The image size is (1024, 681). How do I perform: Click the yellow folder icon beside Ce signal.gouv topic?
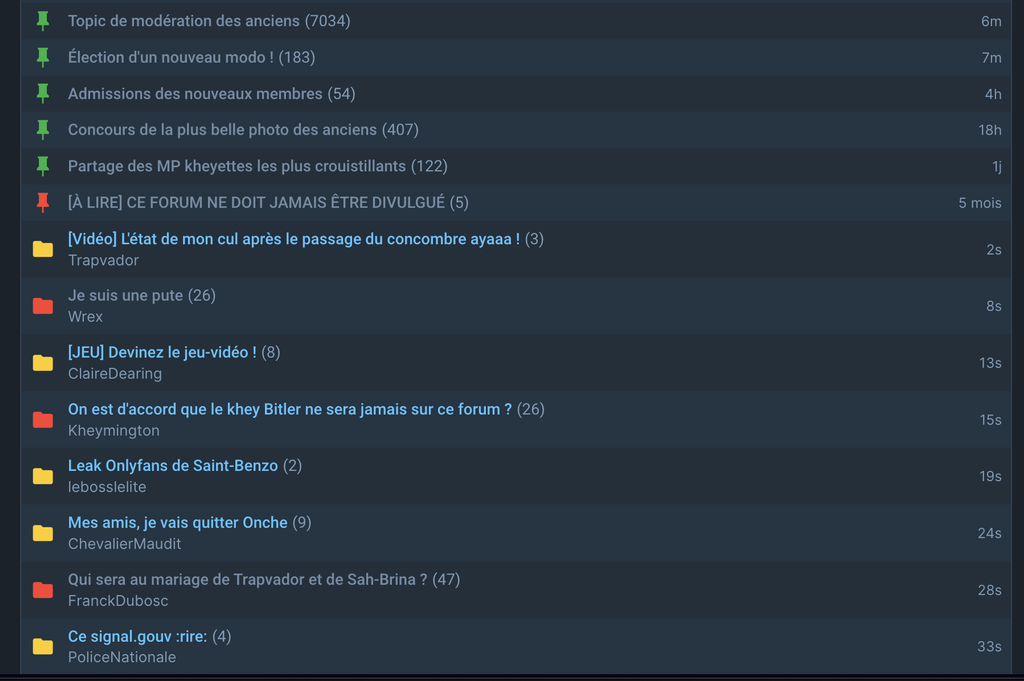click(x=43, y=646)
